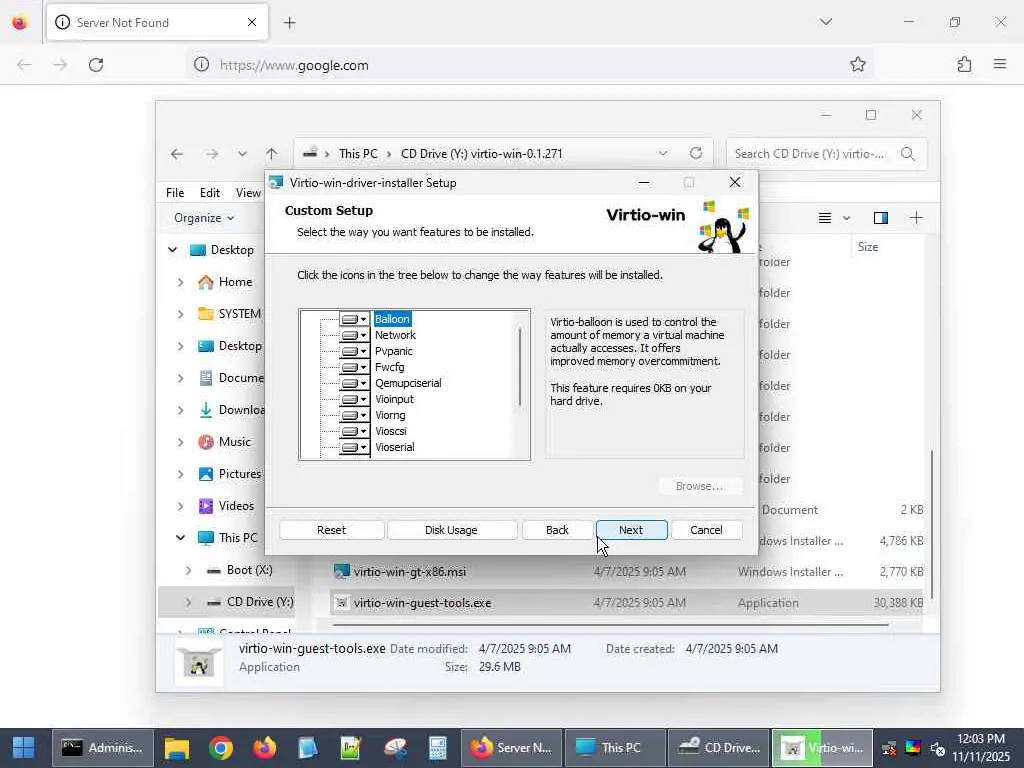Click Next in the Virtio-win setup
The width and height of the screenshot is (1024, 768).
click(631, 530)
